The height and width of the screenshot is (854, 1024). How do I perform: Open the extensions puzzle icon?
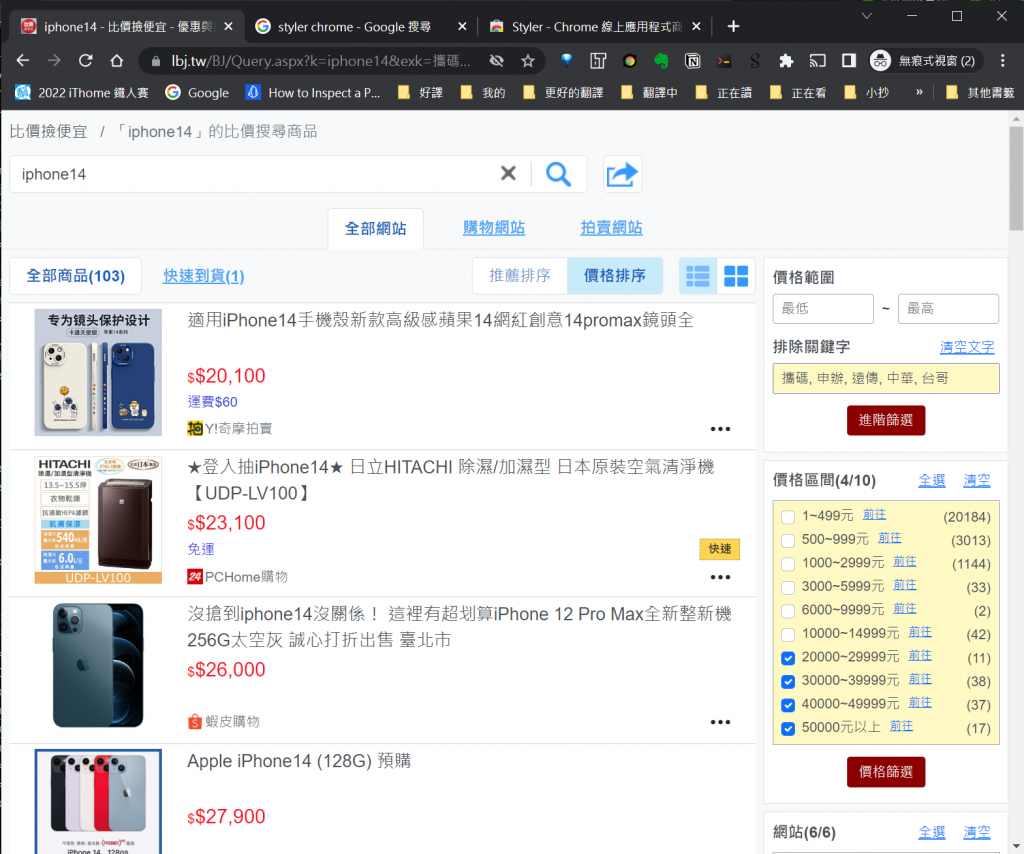786,61
